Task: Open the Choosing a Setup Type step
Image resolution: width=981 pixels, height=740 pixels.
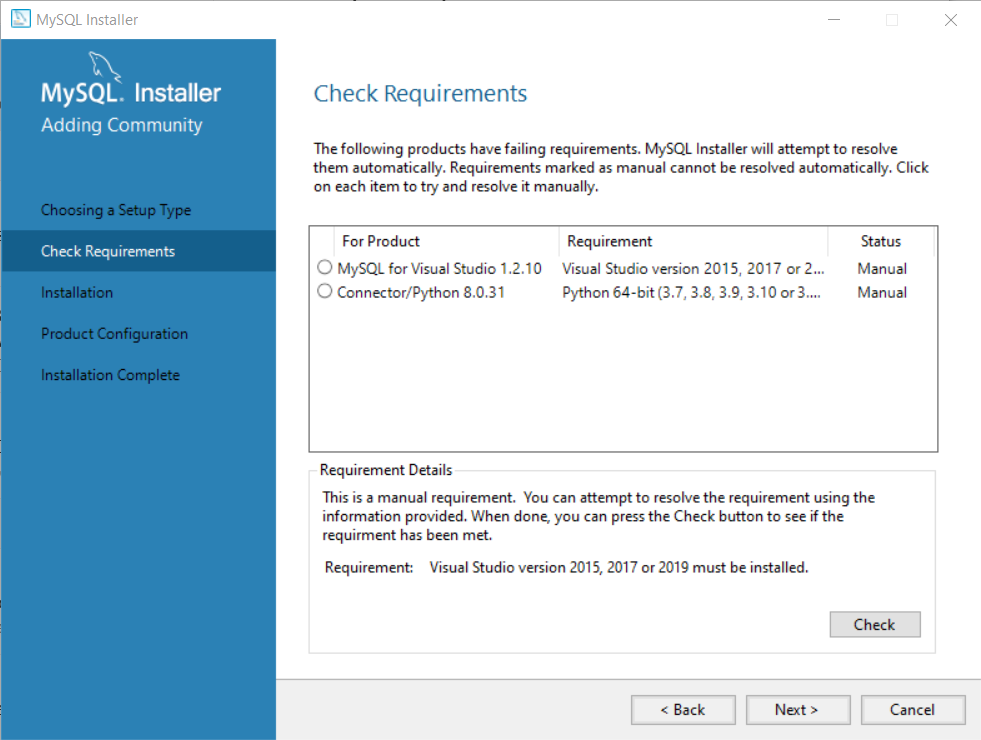Action: [116, 210]
